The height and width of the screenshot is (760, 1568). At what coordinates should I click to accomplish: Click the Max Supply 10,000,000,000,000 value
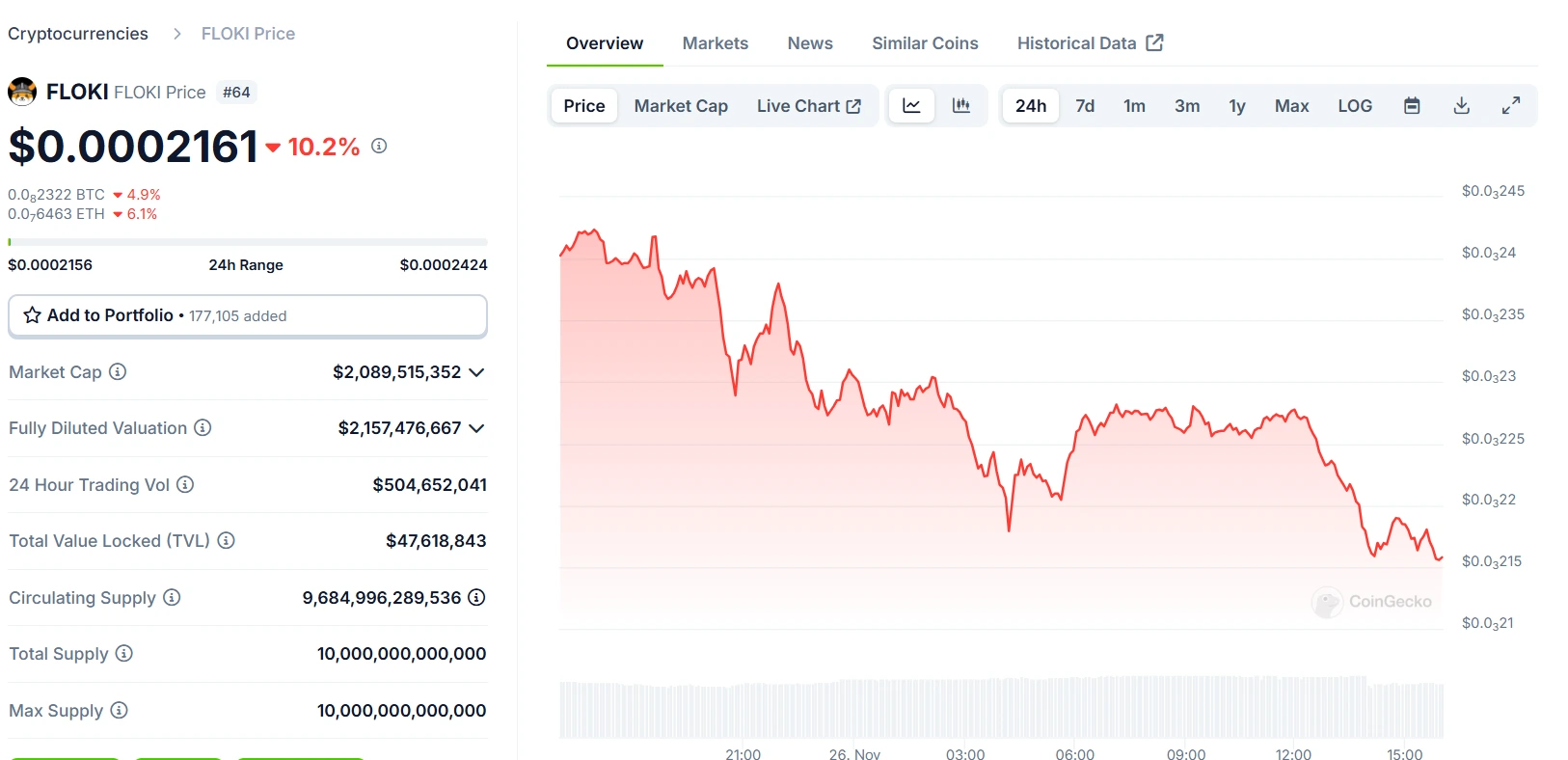click(x=401, y=710)
